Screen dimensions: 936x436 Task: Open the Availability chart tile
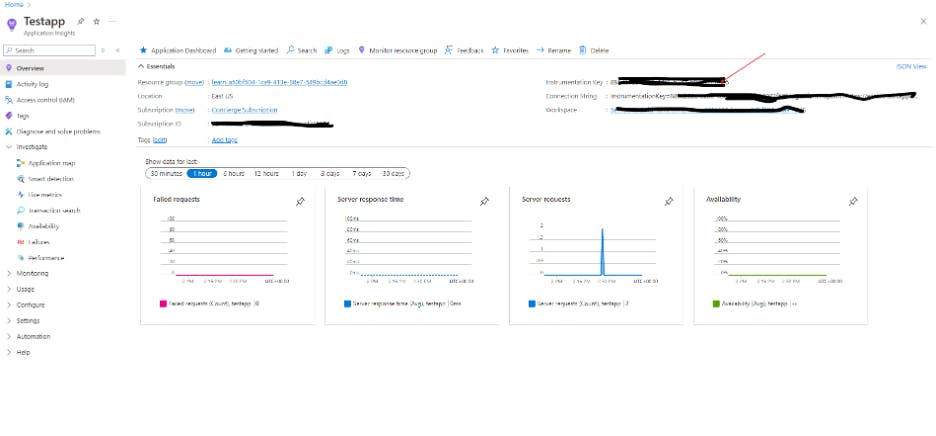tap(780, 256)
